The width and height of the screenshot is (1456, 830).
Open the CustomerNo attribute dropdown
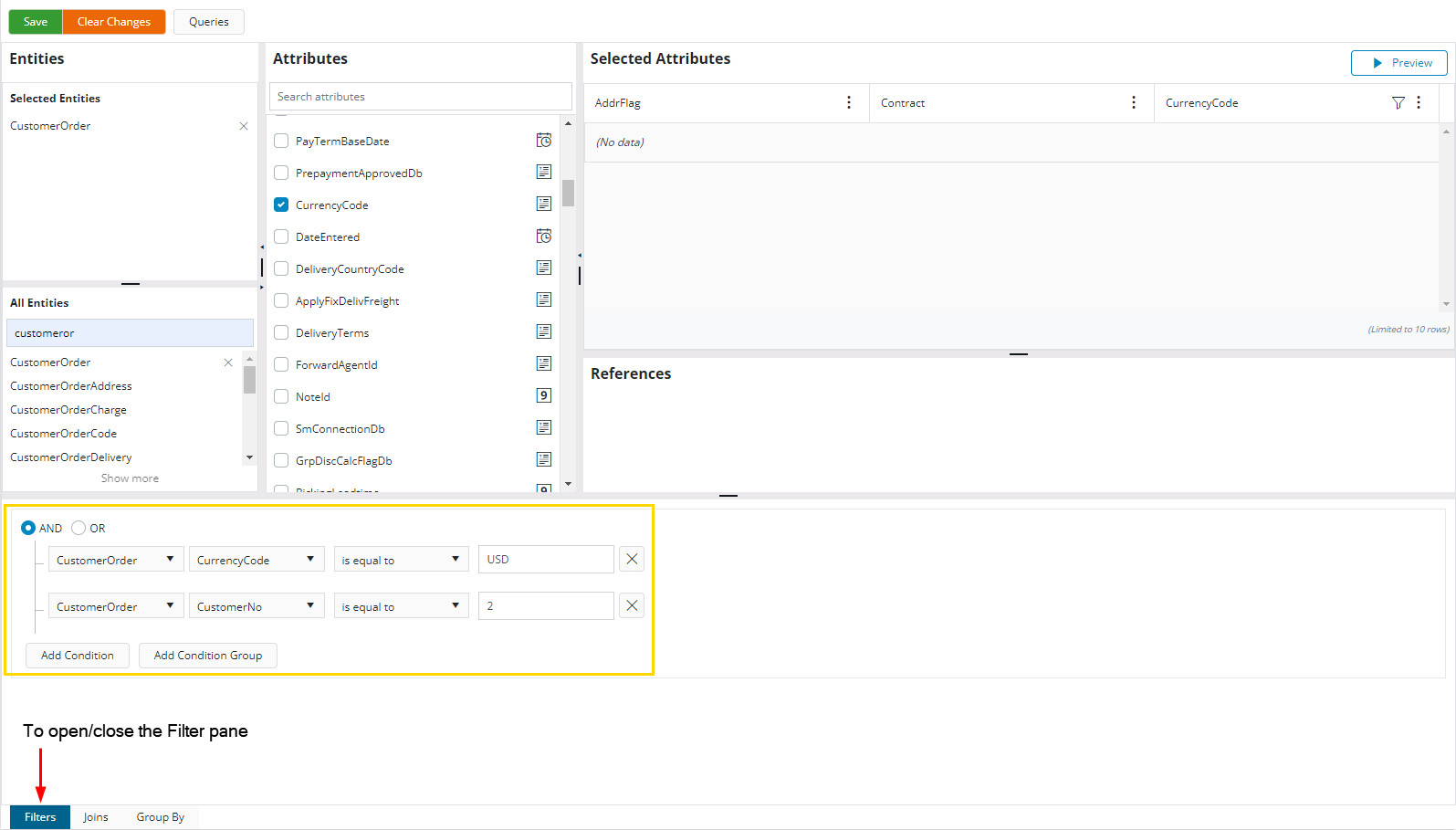[x=257, y=606]
